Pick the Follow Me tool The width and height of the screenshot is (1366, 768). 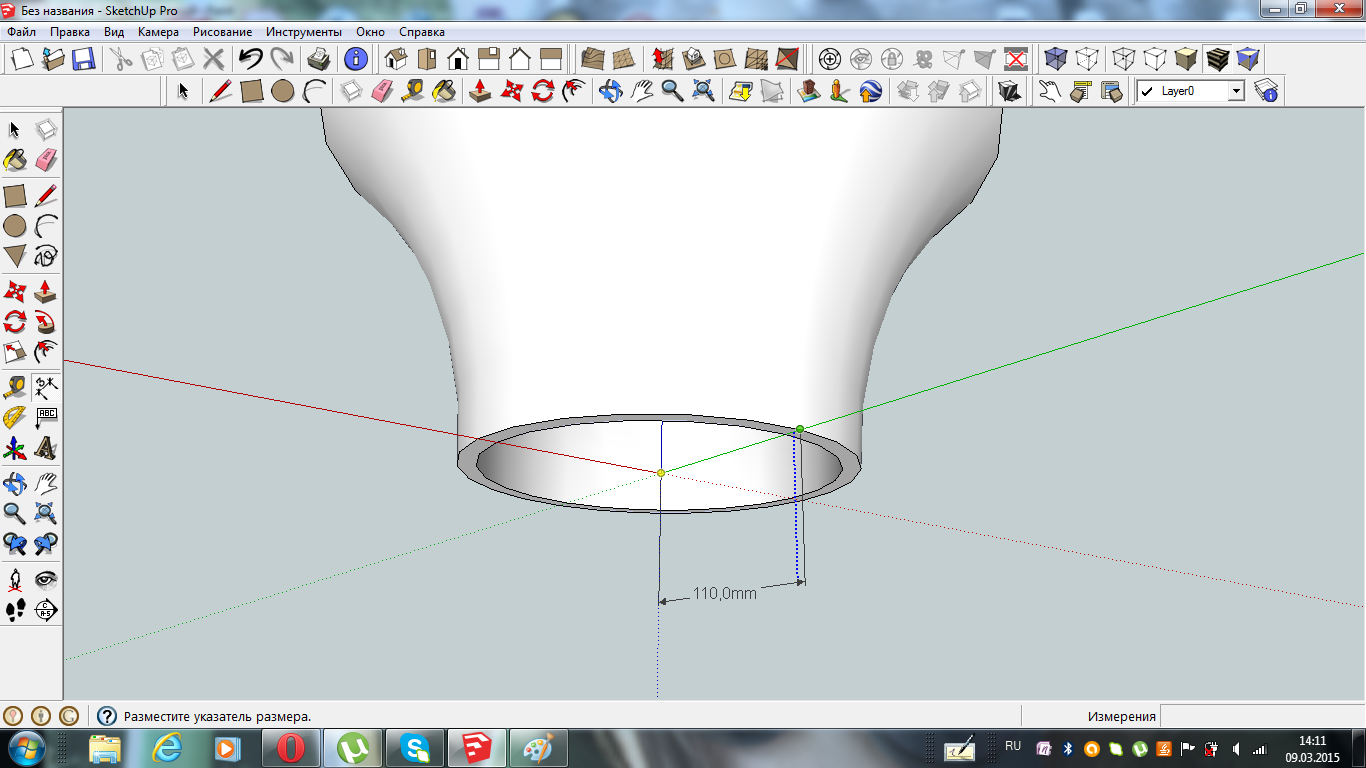coord(45,322)
